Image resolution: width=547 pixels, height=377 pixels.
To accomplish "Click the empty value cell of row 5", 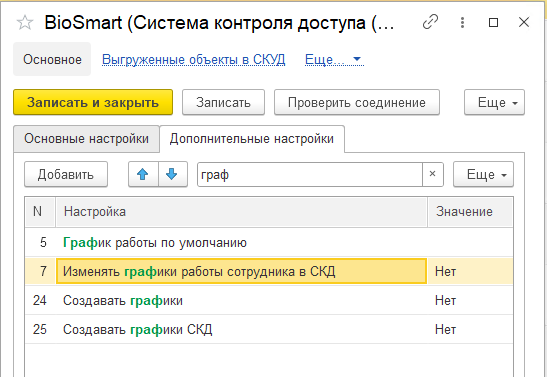I will [470, 242].
